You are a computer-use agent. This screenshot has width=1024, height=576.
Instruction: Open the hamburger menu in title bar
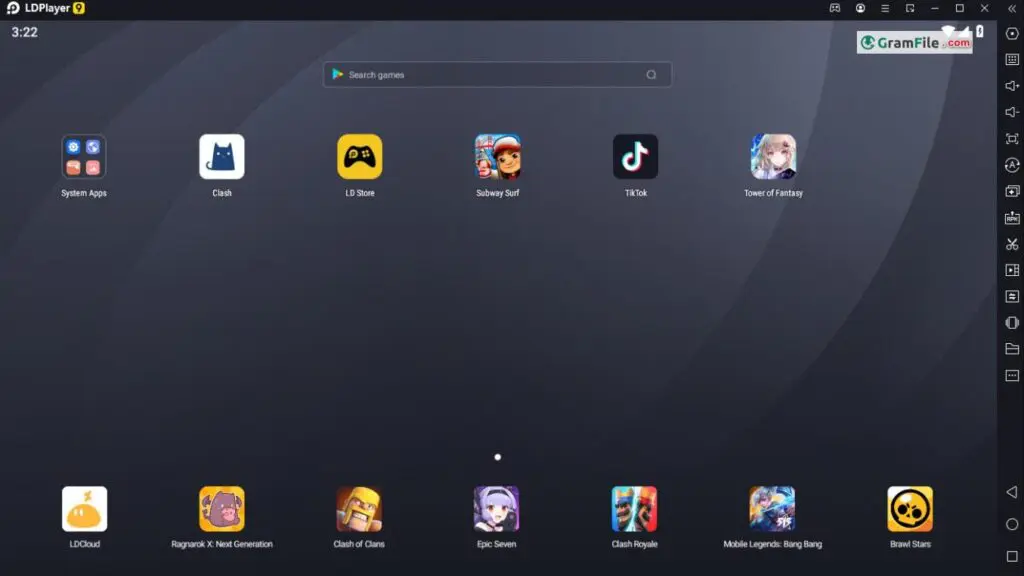click(885, 8)
